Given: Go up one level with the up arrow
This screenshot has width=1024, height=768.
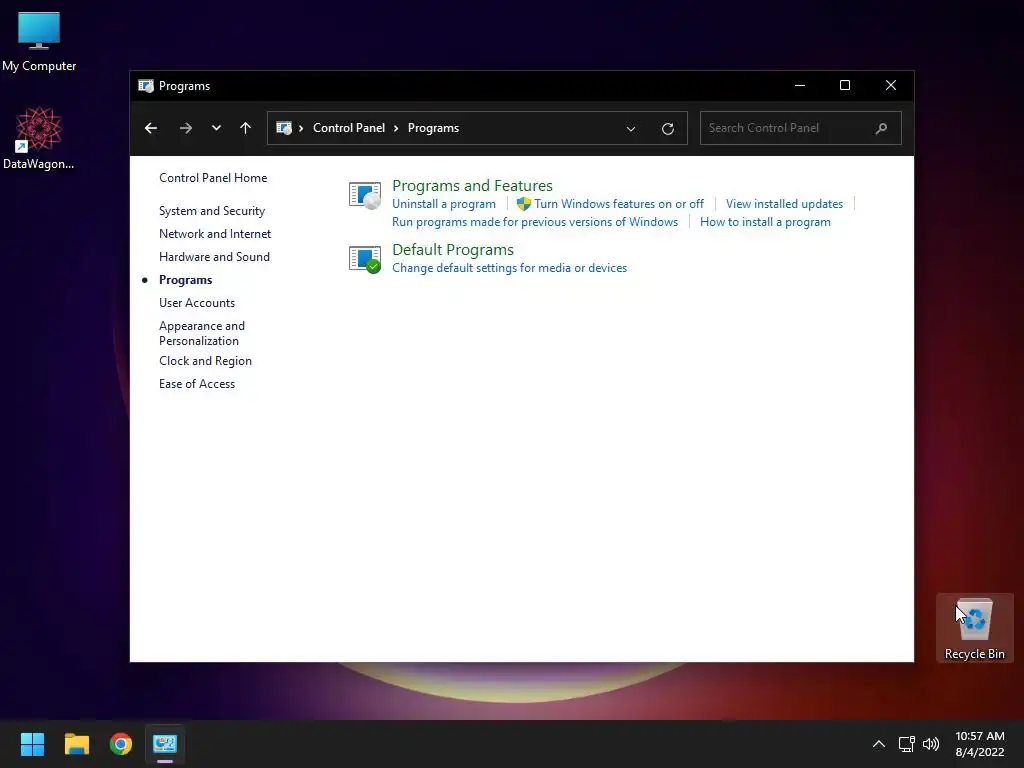Looking at the screenshot, I should coord(246,128).
